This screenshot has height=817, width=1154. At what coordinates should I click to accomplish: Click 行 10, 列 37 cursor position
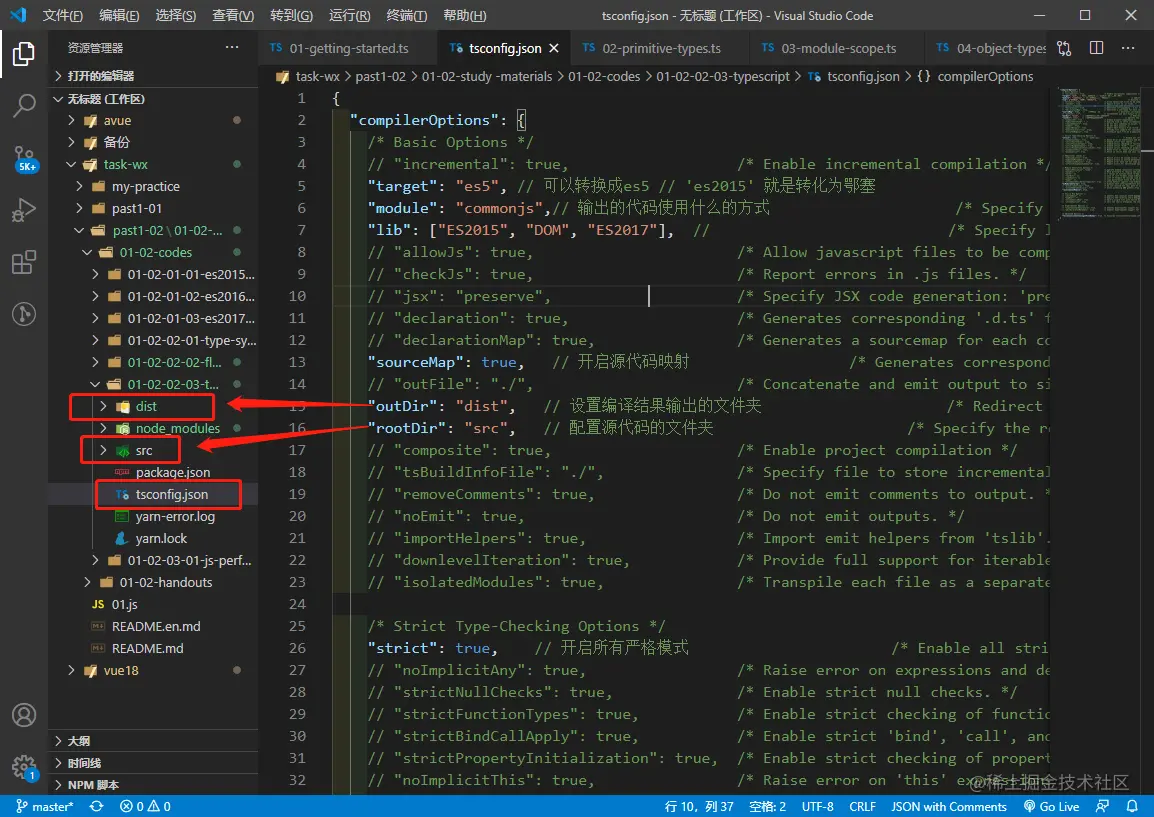[x=699, y=807]
